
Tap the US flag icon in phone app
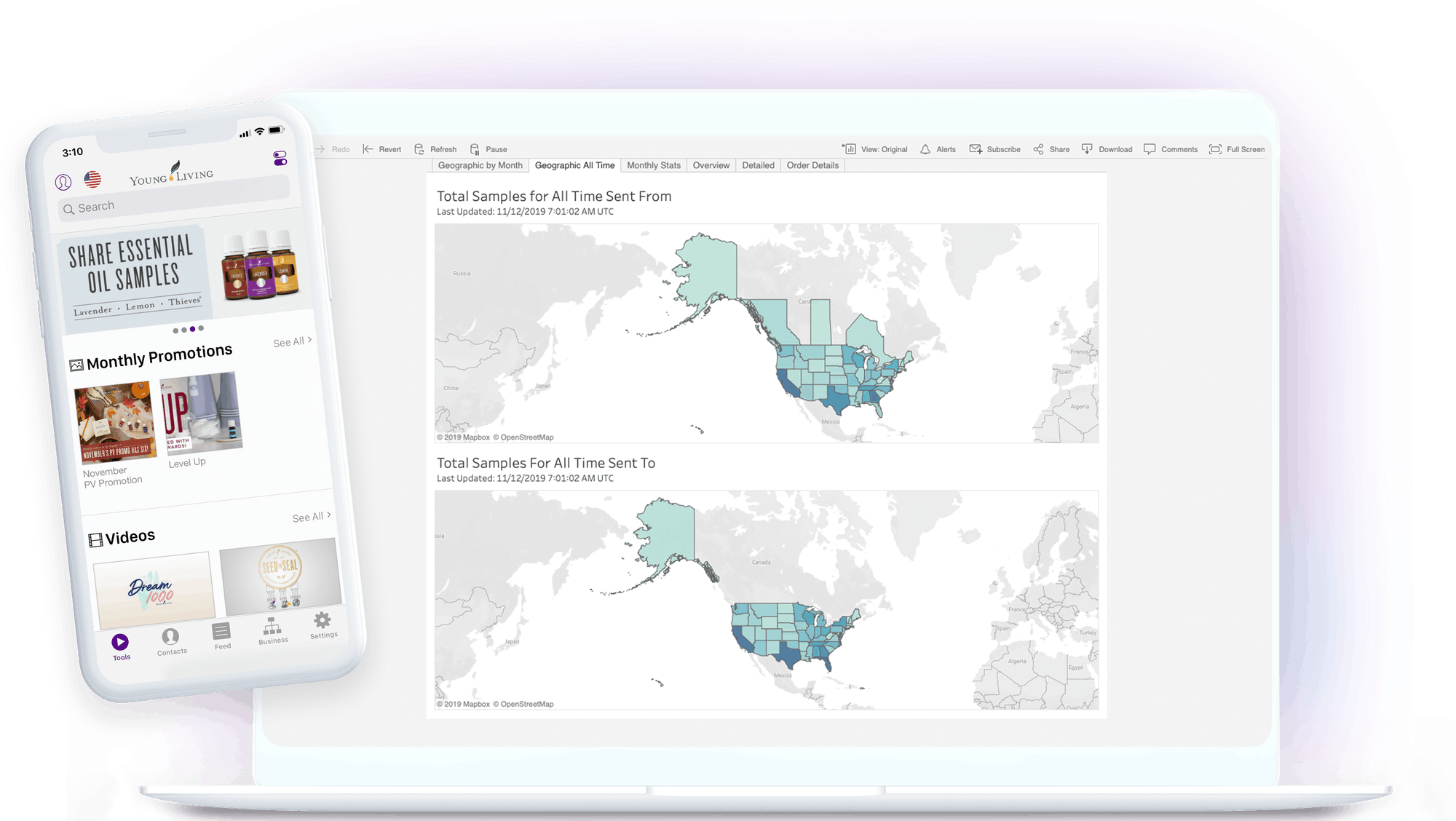pos(92,179)
